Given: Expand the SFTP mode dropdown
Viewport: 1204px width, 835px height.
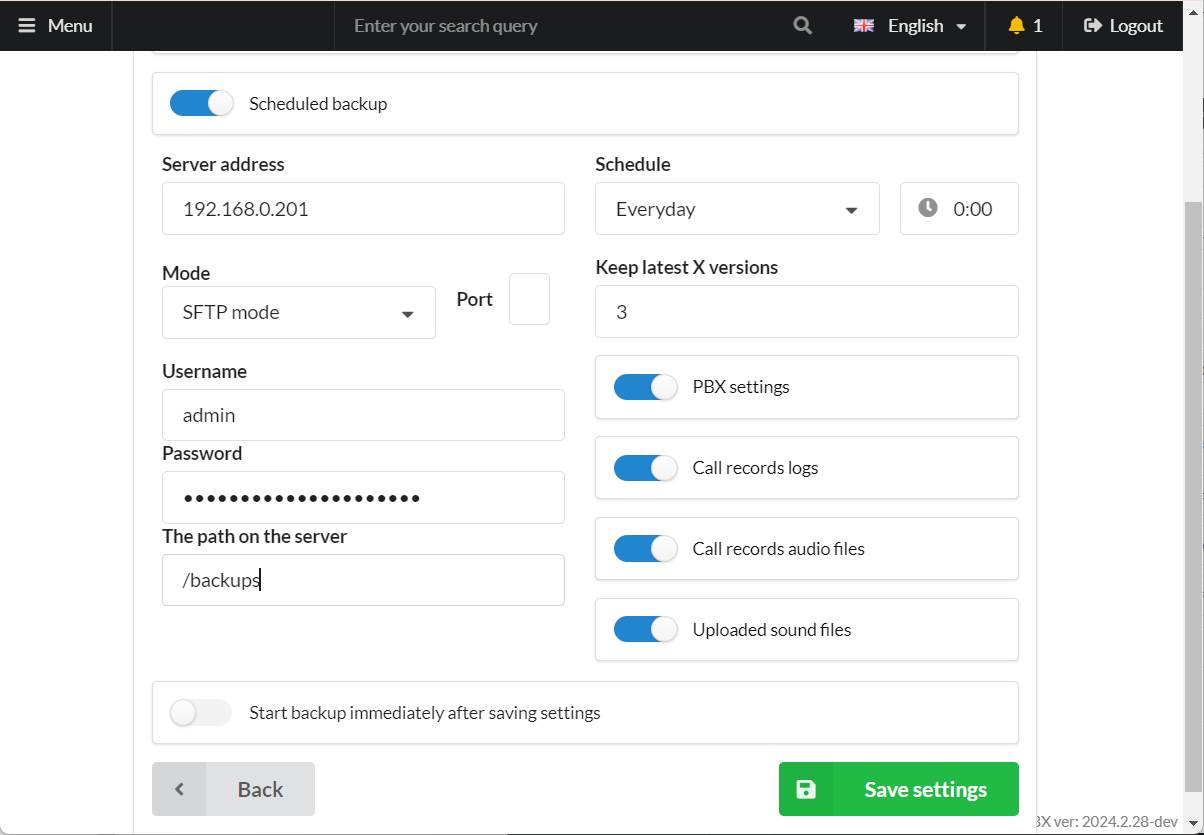Looking at the screenshot, I should click(298, 313).
